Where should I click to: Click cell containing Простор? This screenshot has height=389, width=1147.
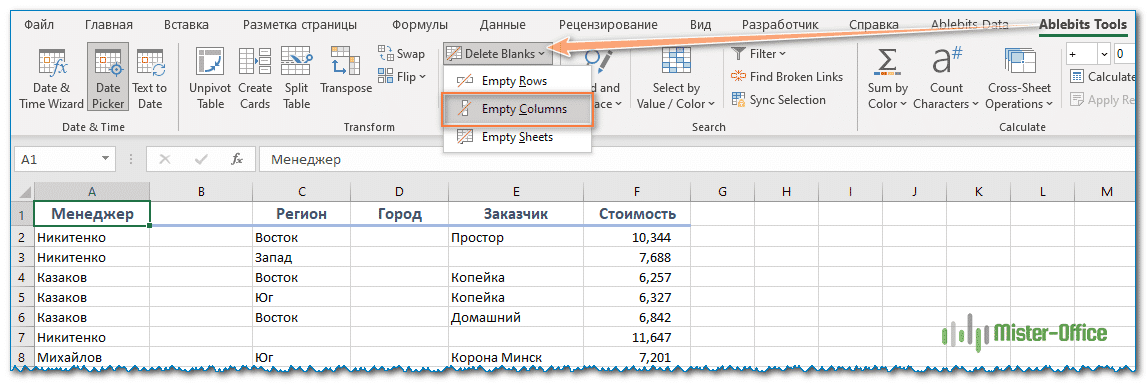[516, 238]
